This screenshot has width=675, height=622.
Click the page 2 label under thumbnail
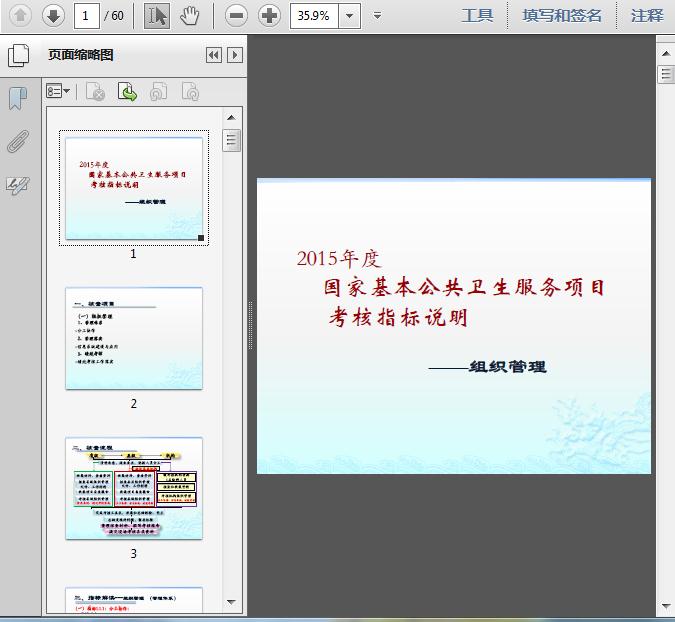click(133, 404)
